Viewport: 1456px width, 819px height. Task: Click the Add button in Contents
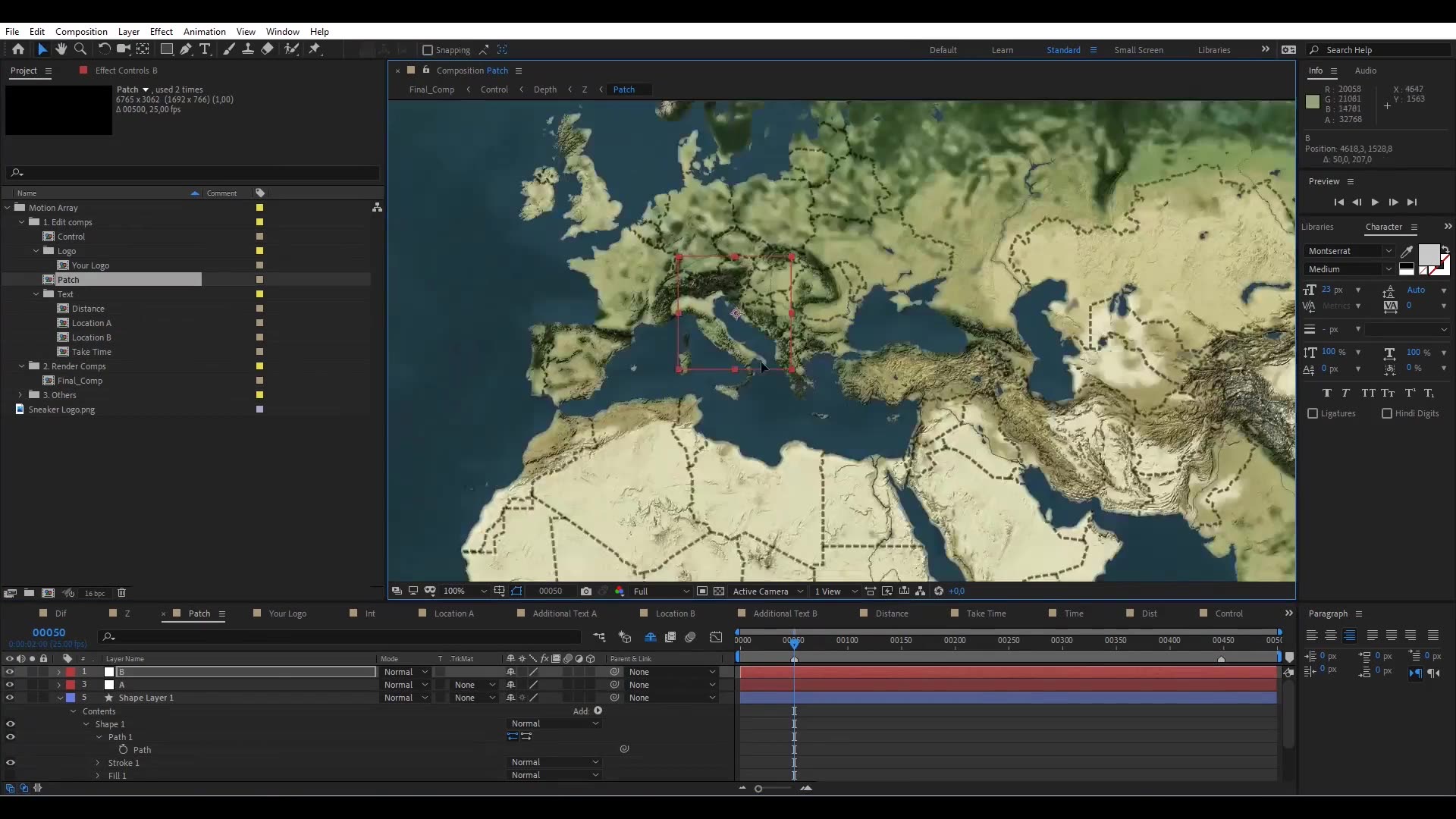(598, 711)
